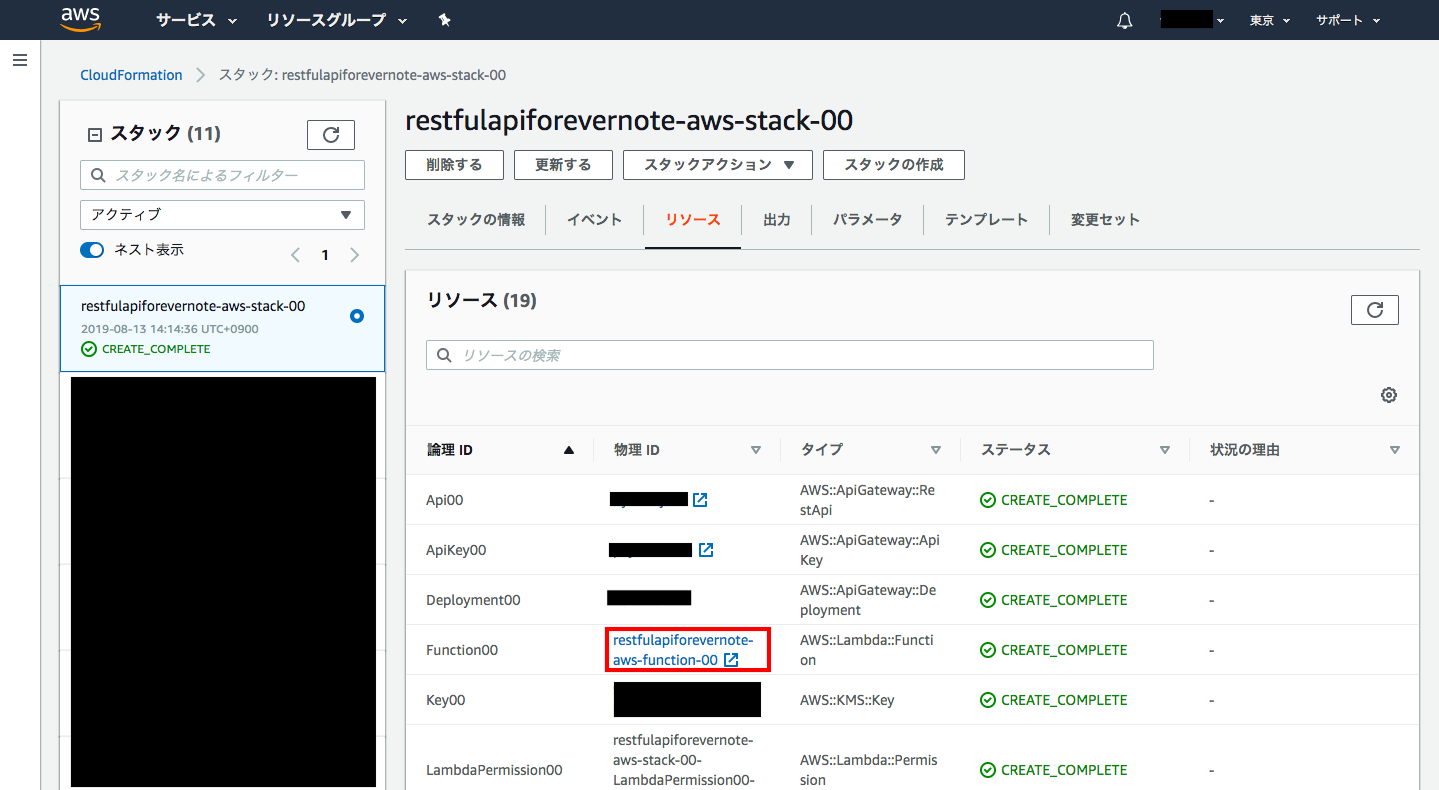Open external link icon for Function00
This screenshot has height=790, width=1439.
coord(731,660)
